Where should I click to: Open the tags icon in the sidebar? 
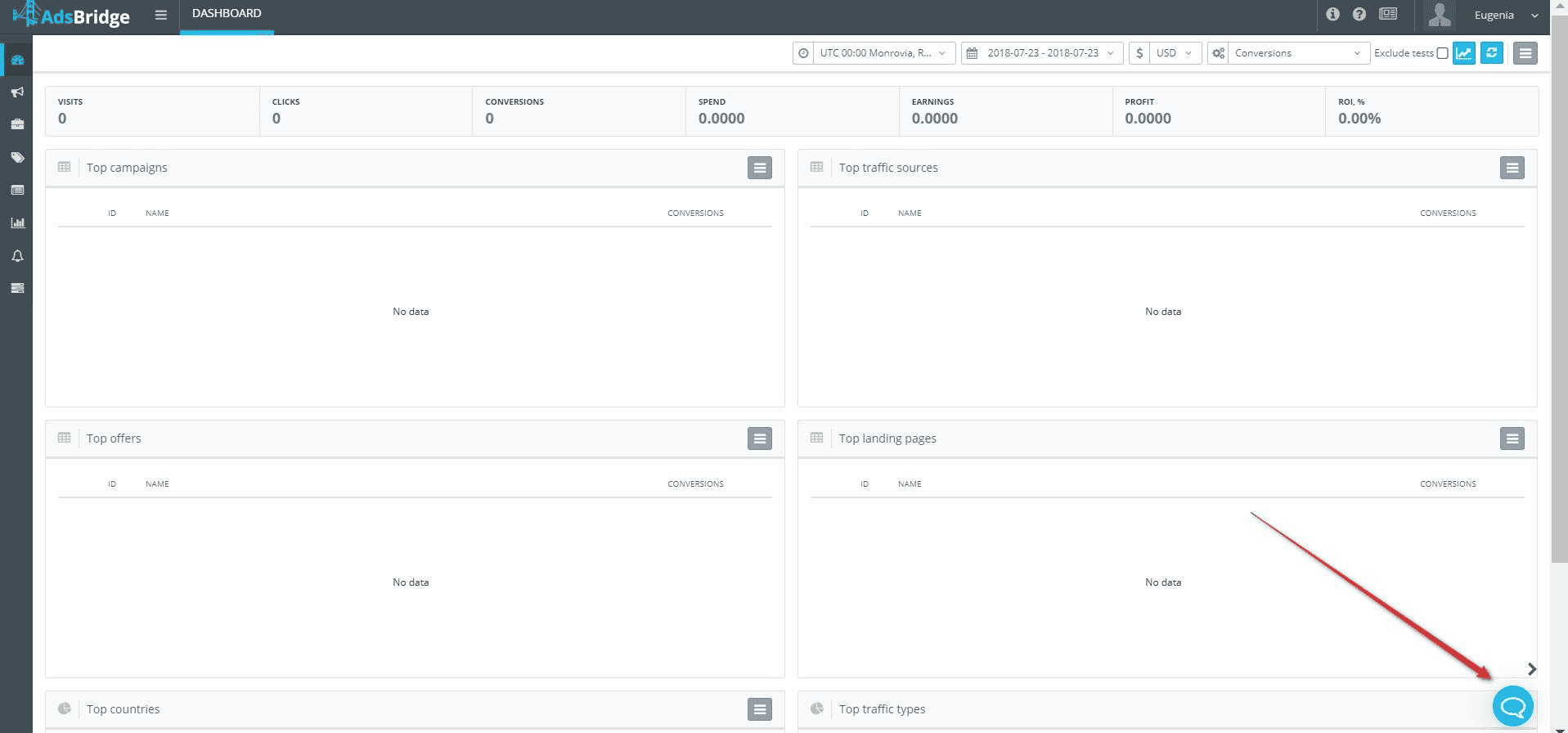click(17, 157)
